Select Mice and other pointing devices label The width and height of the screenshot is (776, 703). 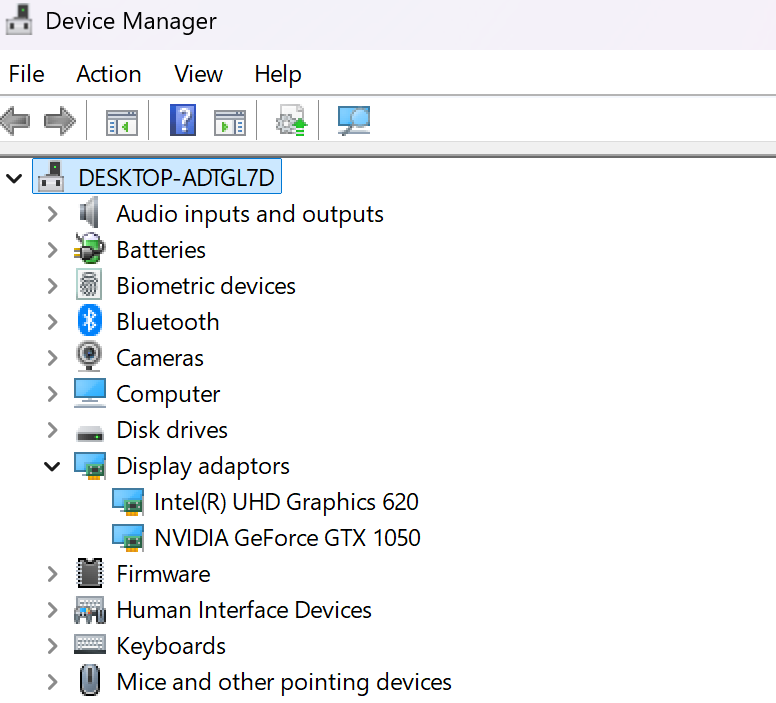(x=284, y=682)
